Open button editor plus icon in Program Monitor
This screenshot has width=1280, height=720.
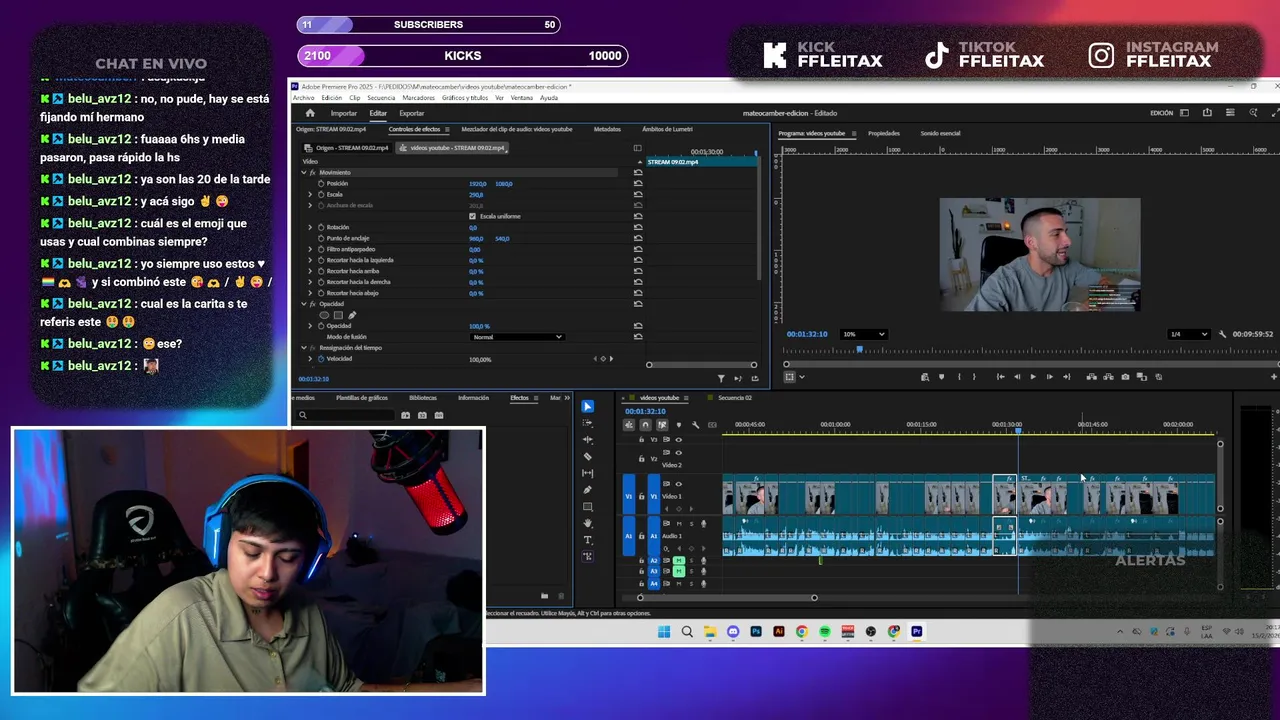pyautogui.click(x=1274, y=377)
